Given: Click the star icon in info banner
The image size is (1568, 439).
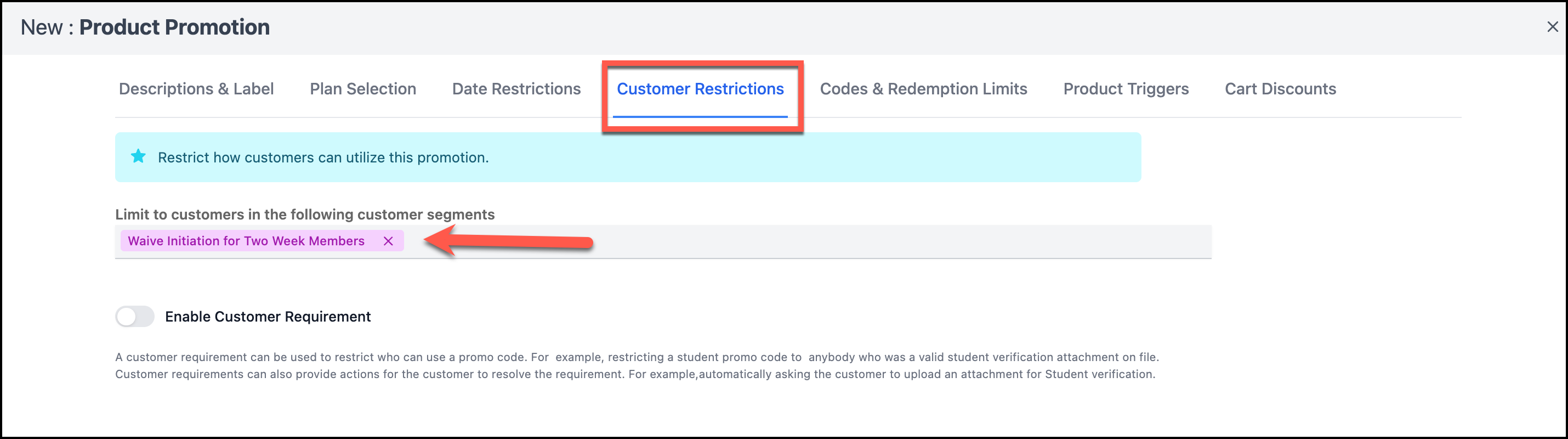Looking at the screenshot, I should [138, 156].
